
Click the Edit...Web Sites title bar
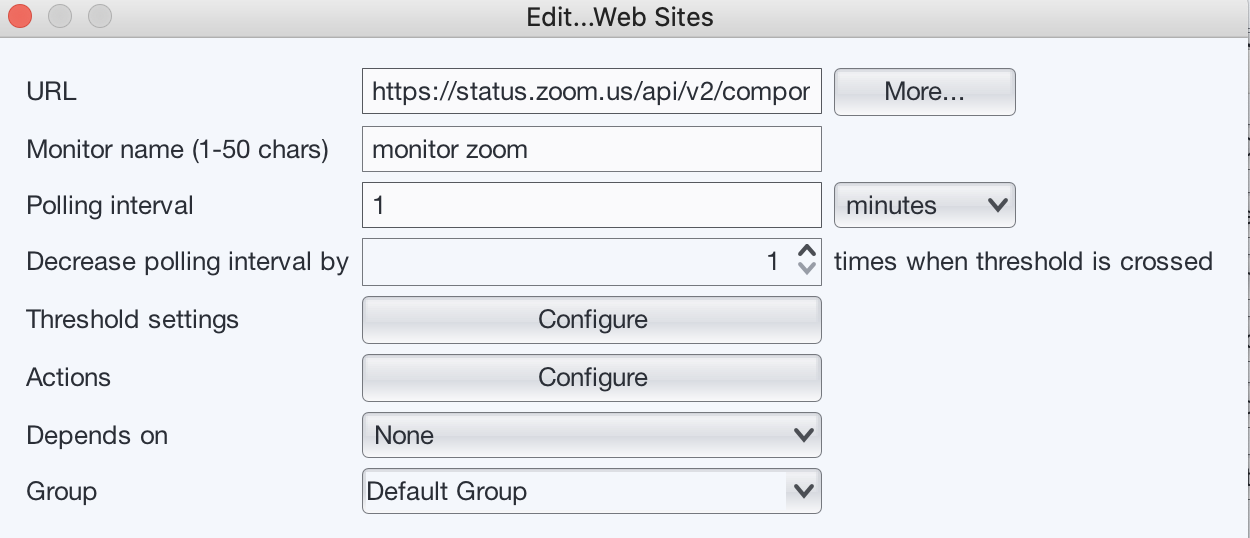(x=620, y=17)
